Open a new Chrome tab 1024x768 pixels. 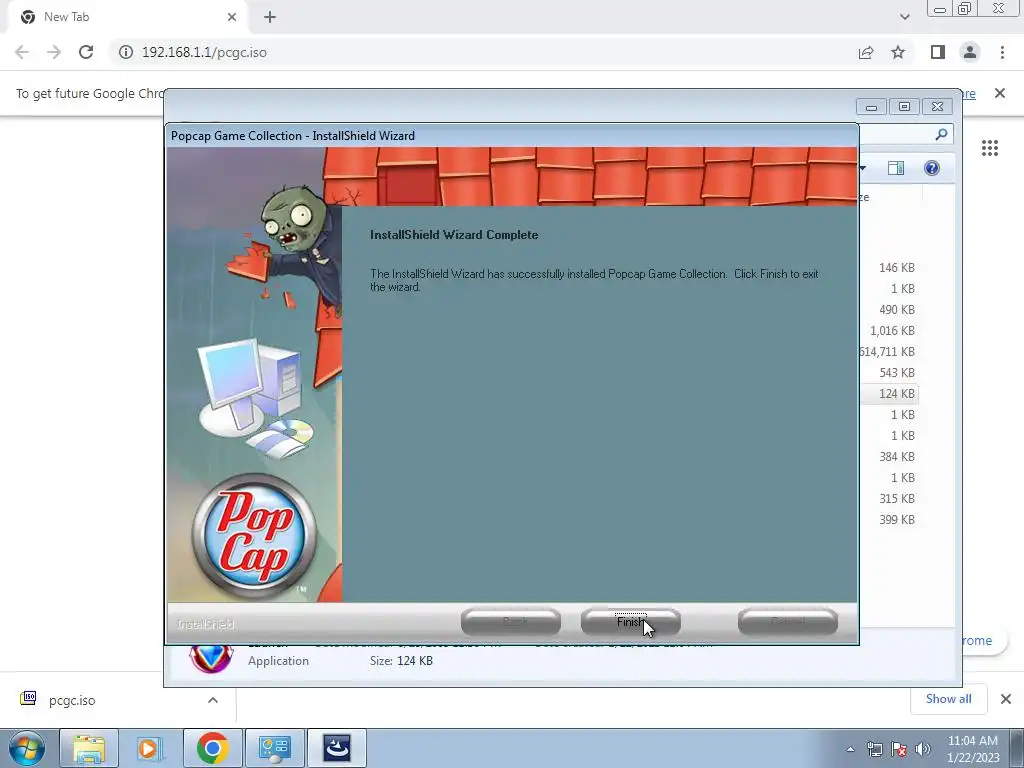tap(270, 17)
